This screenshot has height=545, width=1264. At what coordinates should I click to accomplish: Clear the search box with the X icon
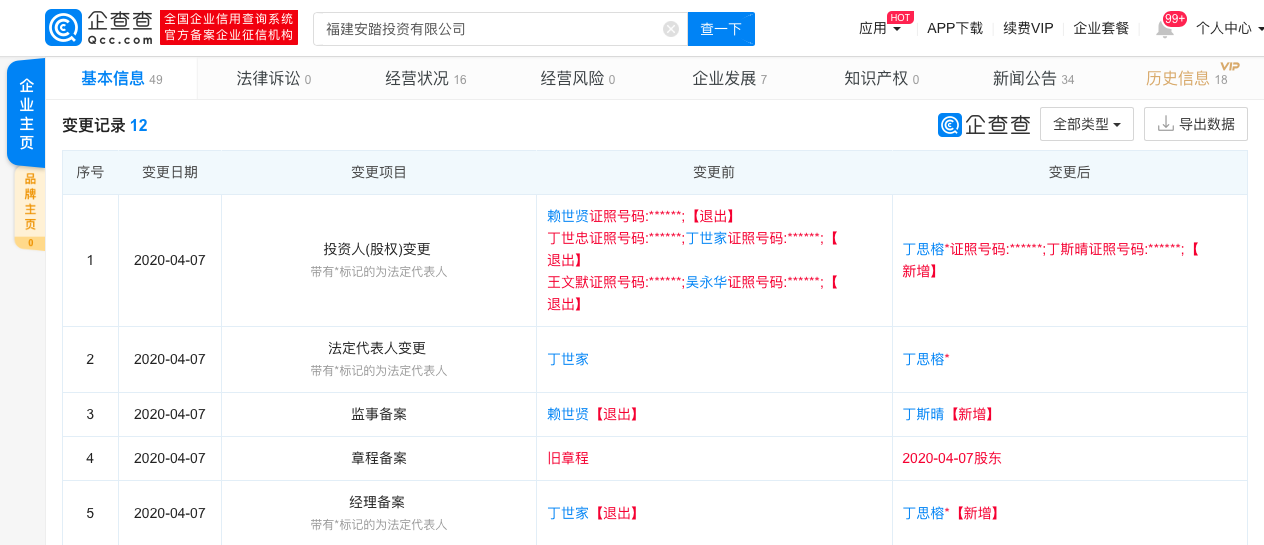pos(671,29)
